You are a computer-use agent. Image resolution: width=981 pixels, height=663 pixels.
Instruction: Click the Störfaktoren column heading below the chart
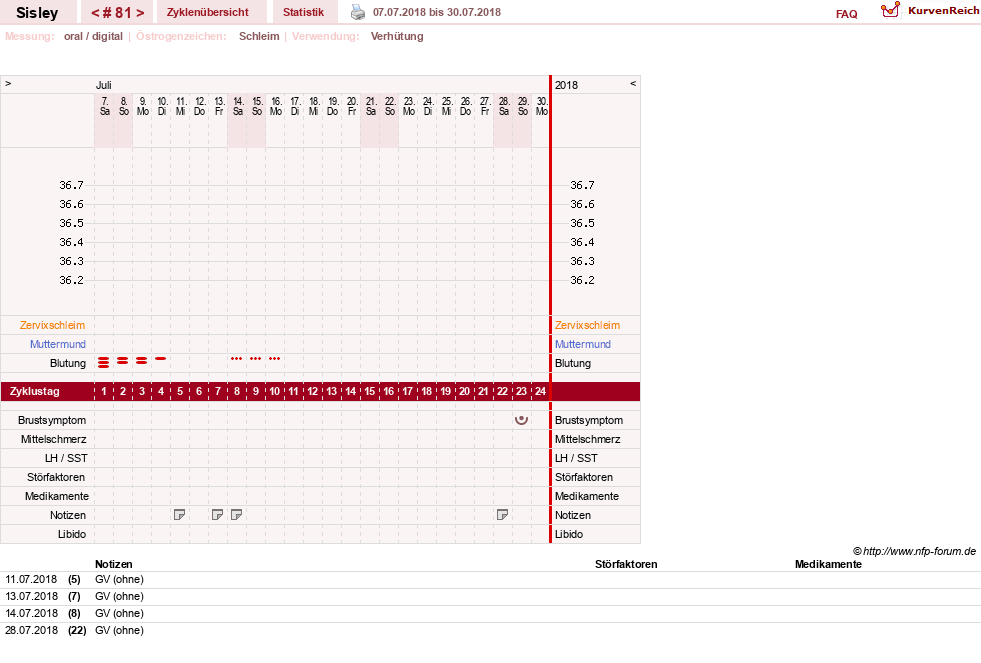(x=626, y=564)
